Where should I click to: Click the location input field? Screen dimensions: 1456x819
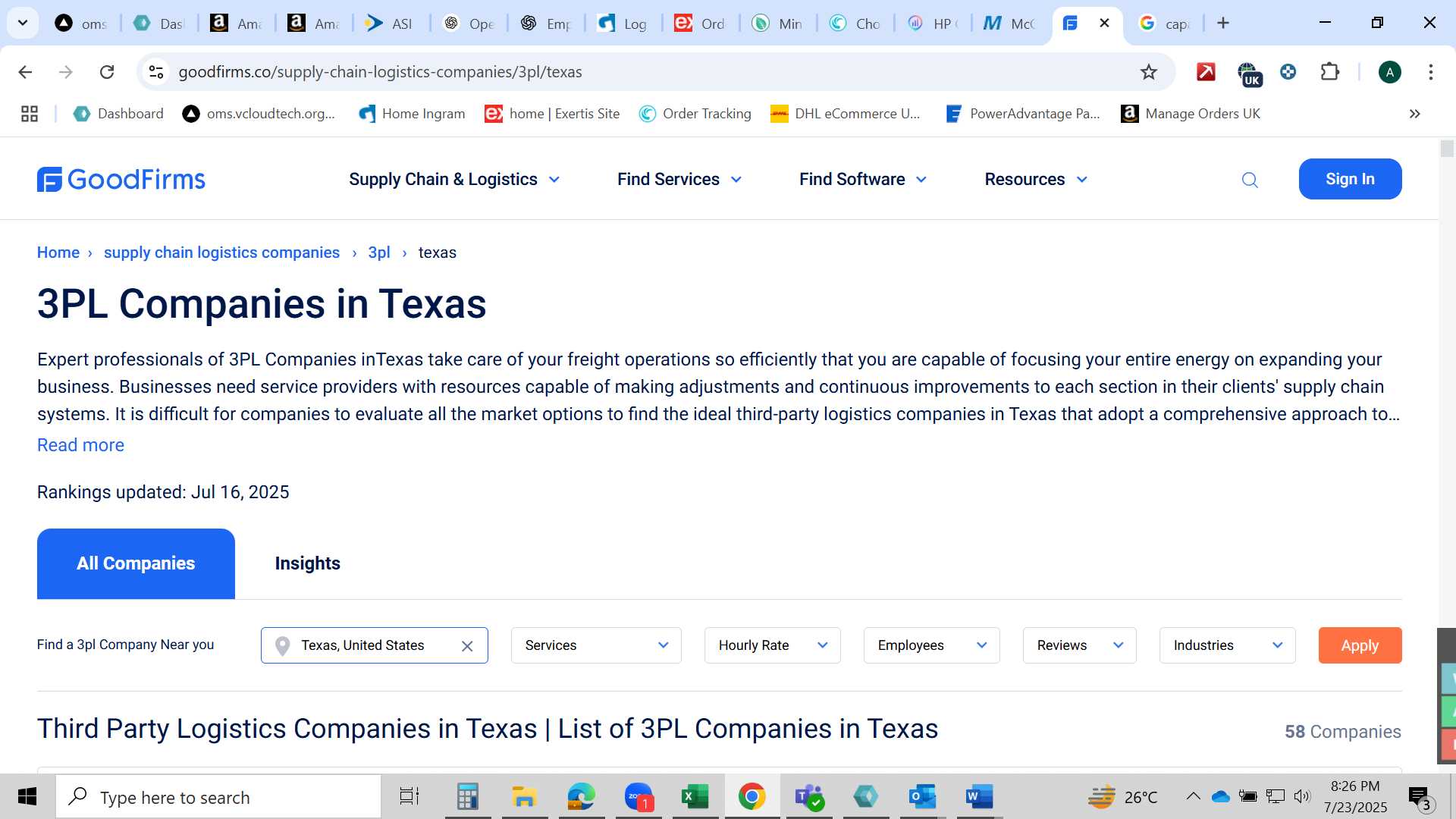[375, 645]
